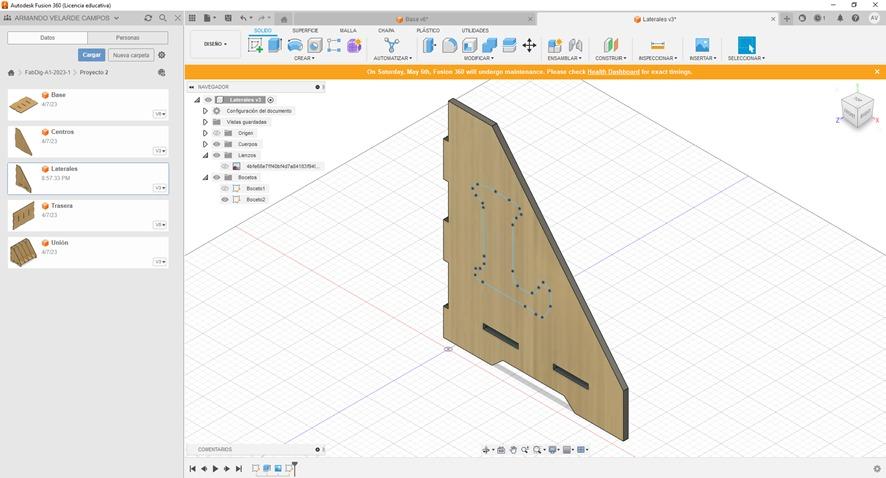Viewport: 886px width, 478px height.
Task: Expand the Vistas guardadas node
Action: tap(205, 122)
